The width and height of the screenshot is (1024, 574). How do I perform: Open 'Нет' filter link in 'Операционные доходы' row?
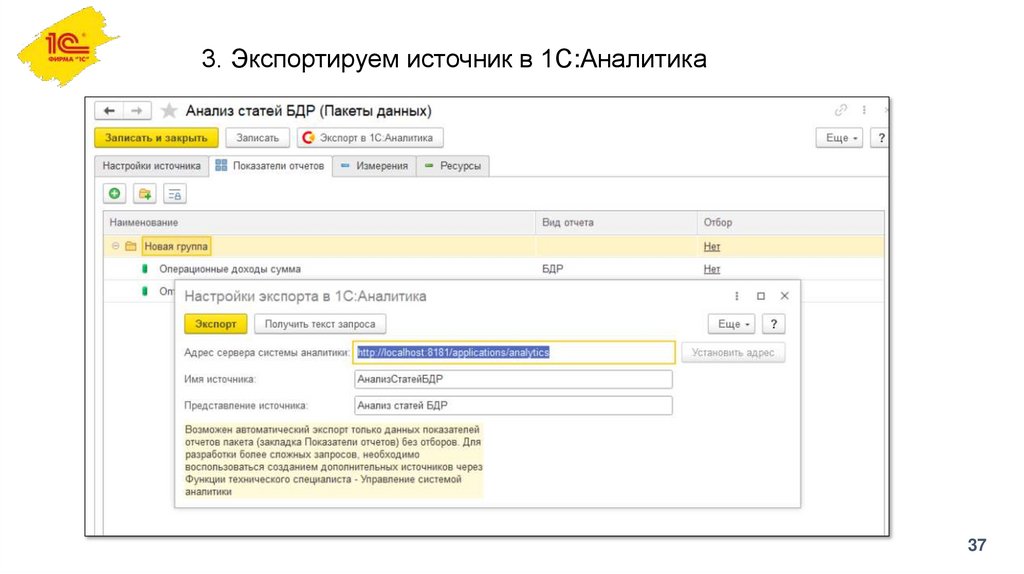pyautogui.click(x=712, y=269)
